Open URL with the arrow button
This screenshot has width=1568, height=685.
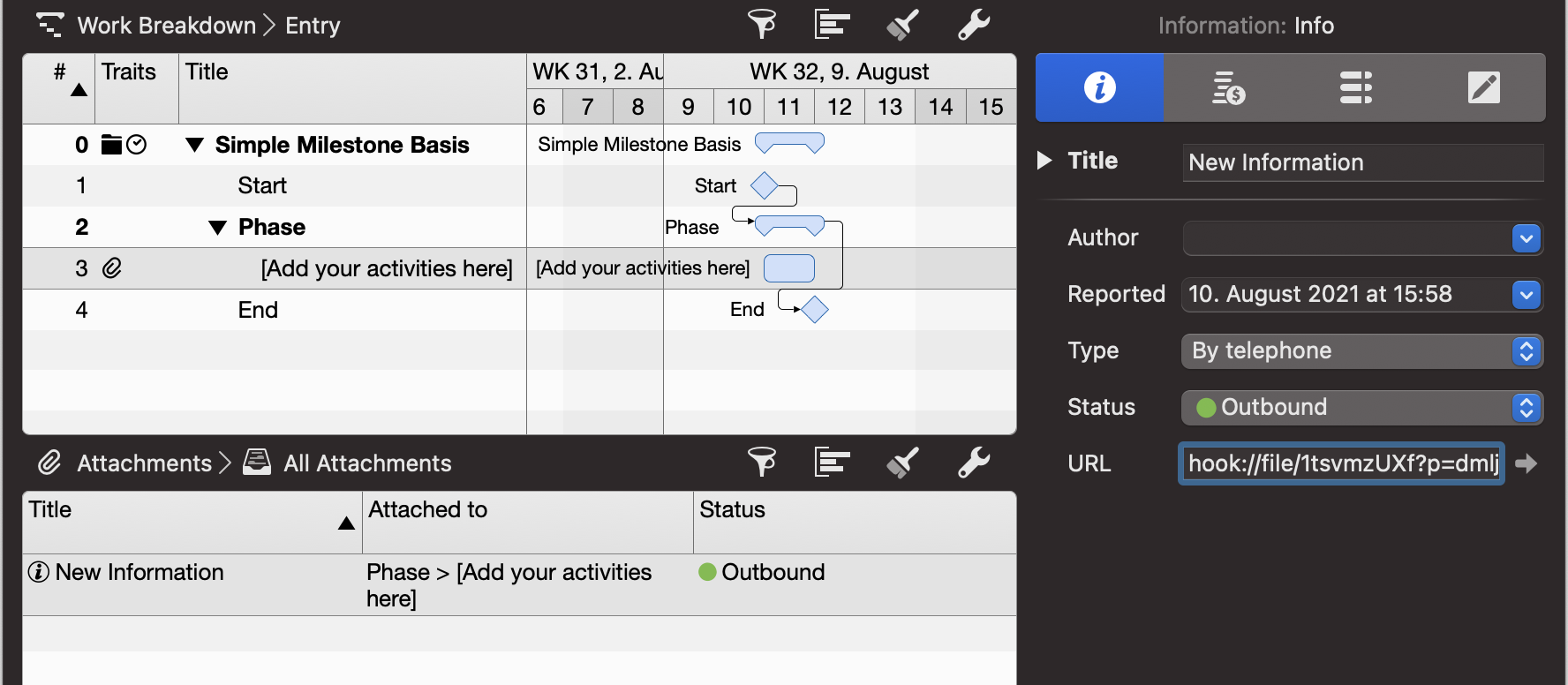1527,463
